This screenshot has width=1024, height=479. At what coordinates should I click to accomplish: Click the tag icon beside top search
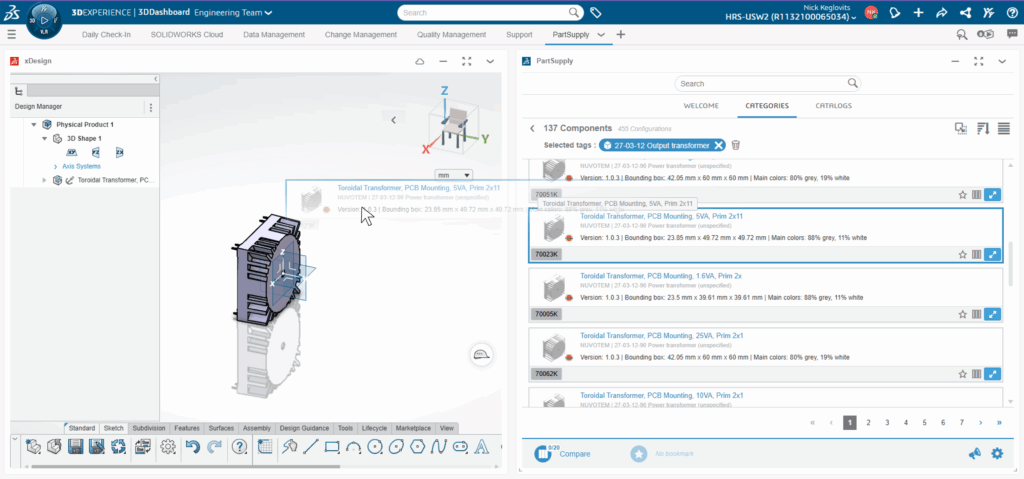point(595,12)
